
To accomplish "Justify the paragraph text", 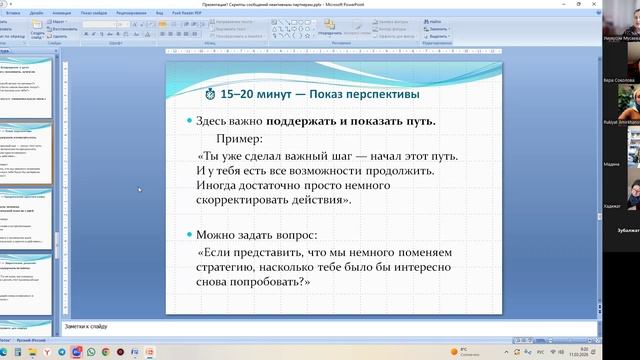I will coord(186,34).
